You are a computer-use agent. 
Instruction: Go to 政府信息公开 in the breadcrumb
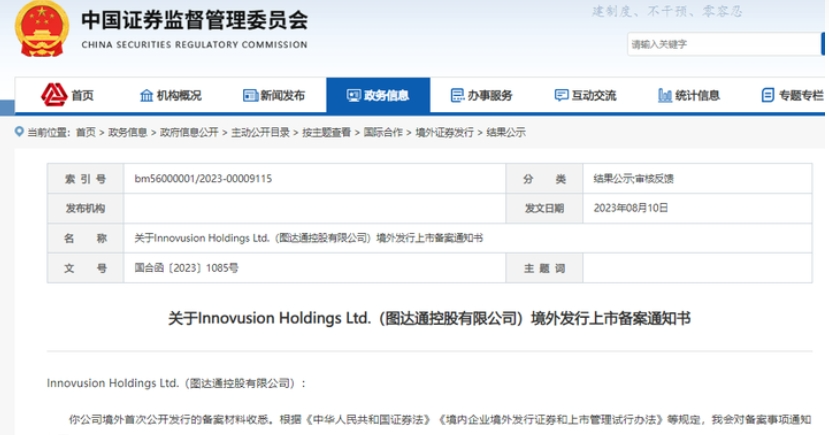point(189,132)
